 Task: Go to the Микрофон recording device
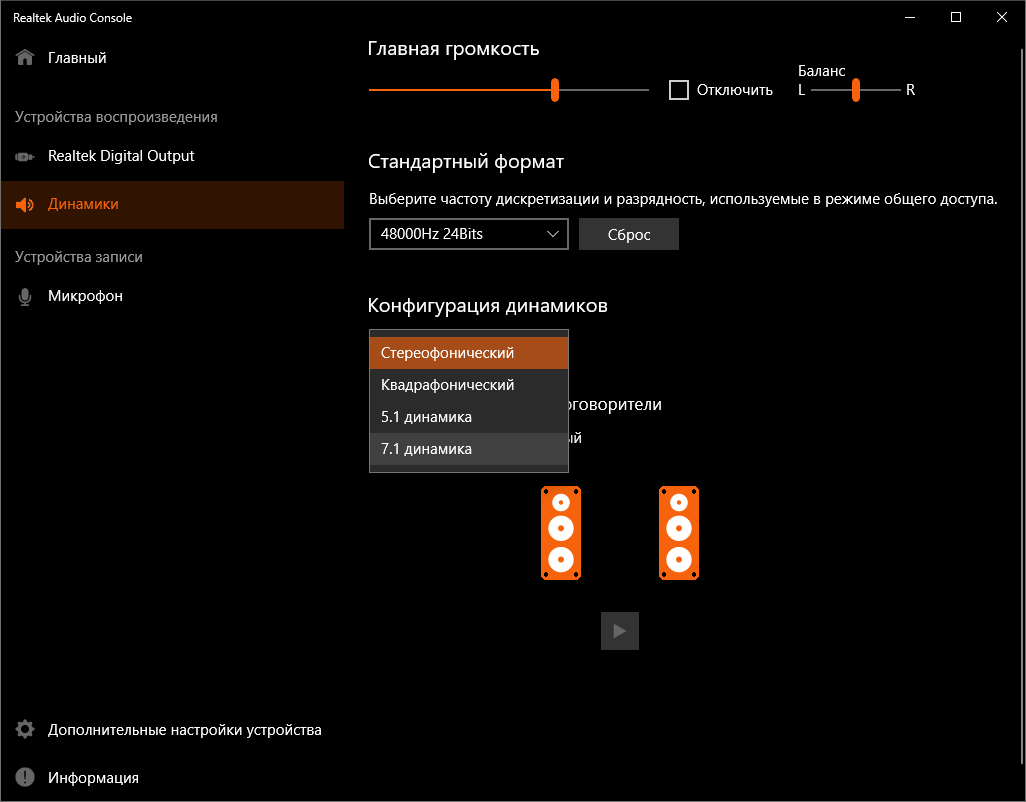[85, 297]
